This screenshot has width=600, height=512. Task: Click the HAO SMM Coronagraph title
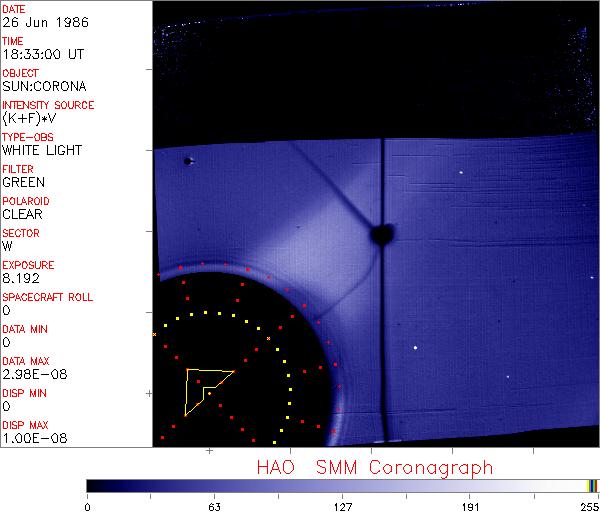[x=374, y=467]
